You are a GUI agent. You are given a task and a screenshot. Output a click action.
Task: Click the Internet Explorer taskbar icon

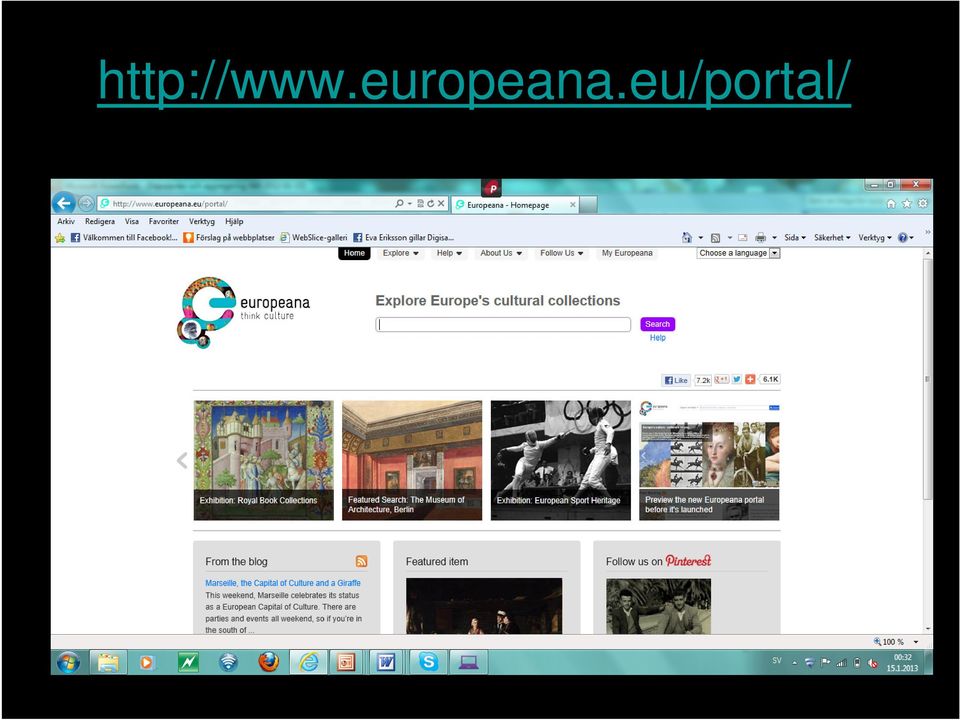pos(309,662)
